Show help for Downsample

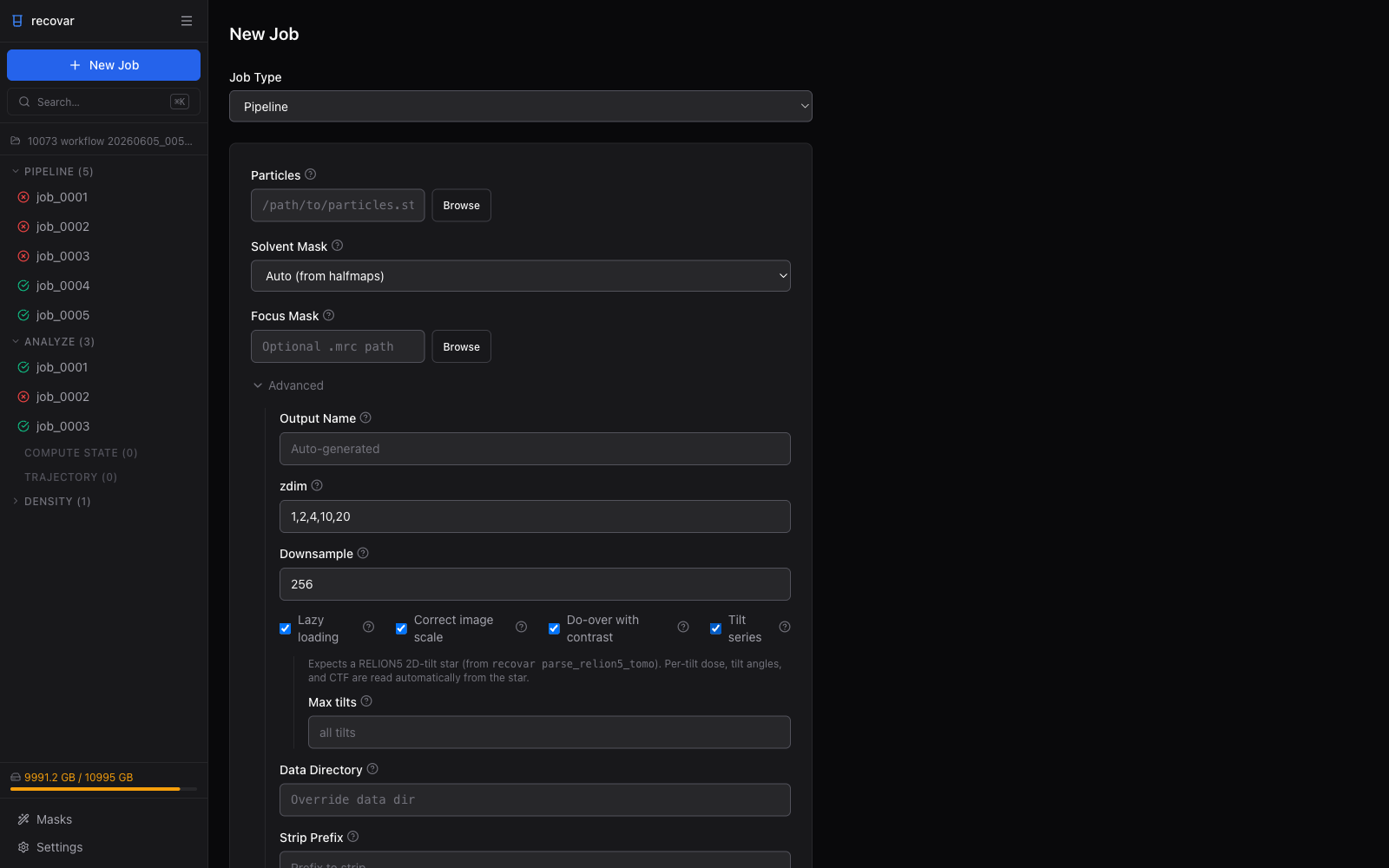pos(363,553)
